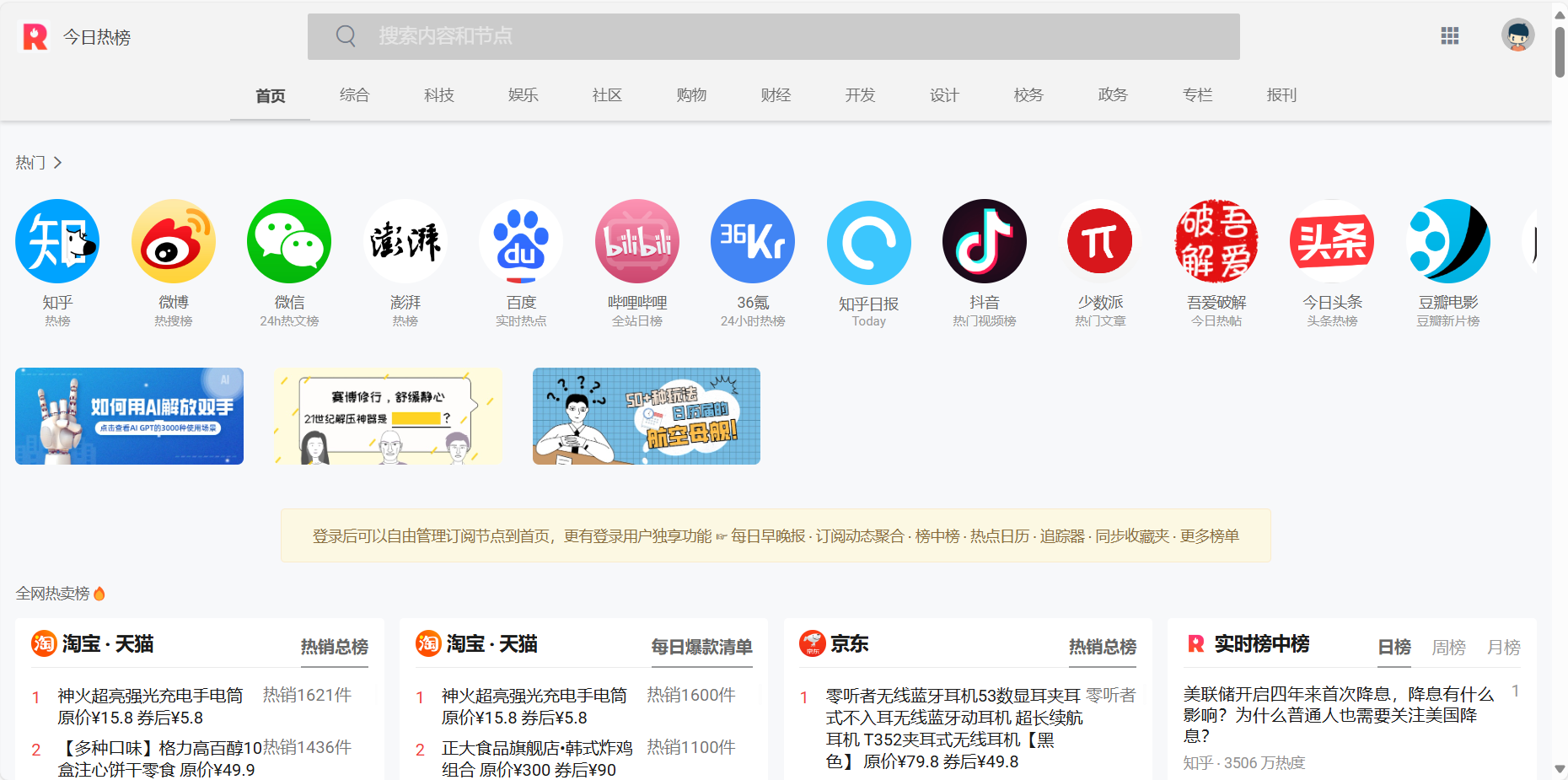
Task: Open the 今日头条 hot list icon
Action: [x=1332, y=241]
